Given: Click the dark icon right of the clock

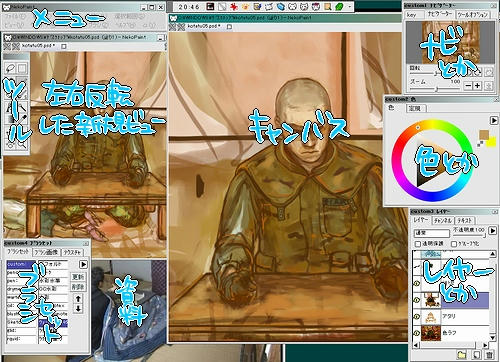Looking at the screenshot, I should coord(210,6).
